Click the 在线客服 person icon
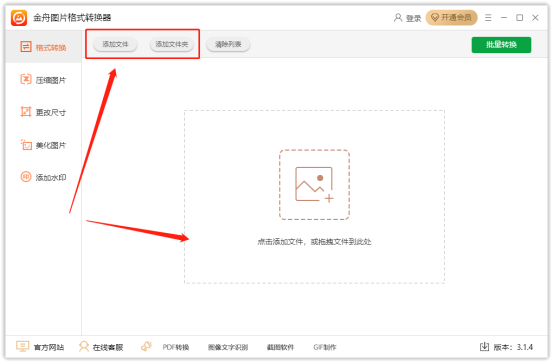 (84, 346)
